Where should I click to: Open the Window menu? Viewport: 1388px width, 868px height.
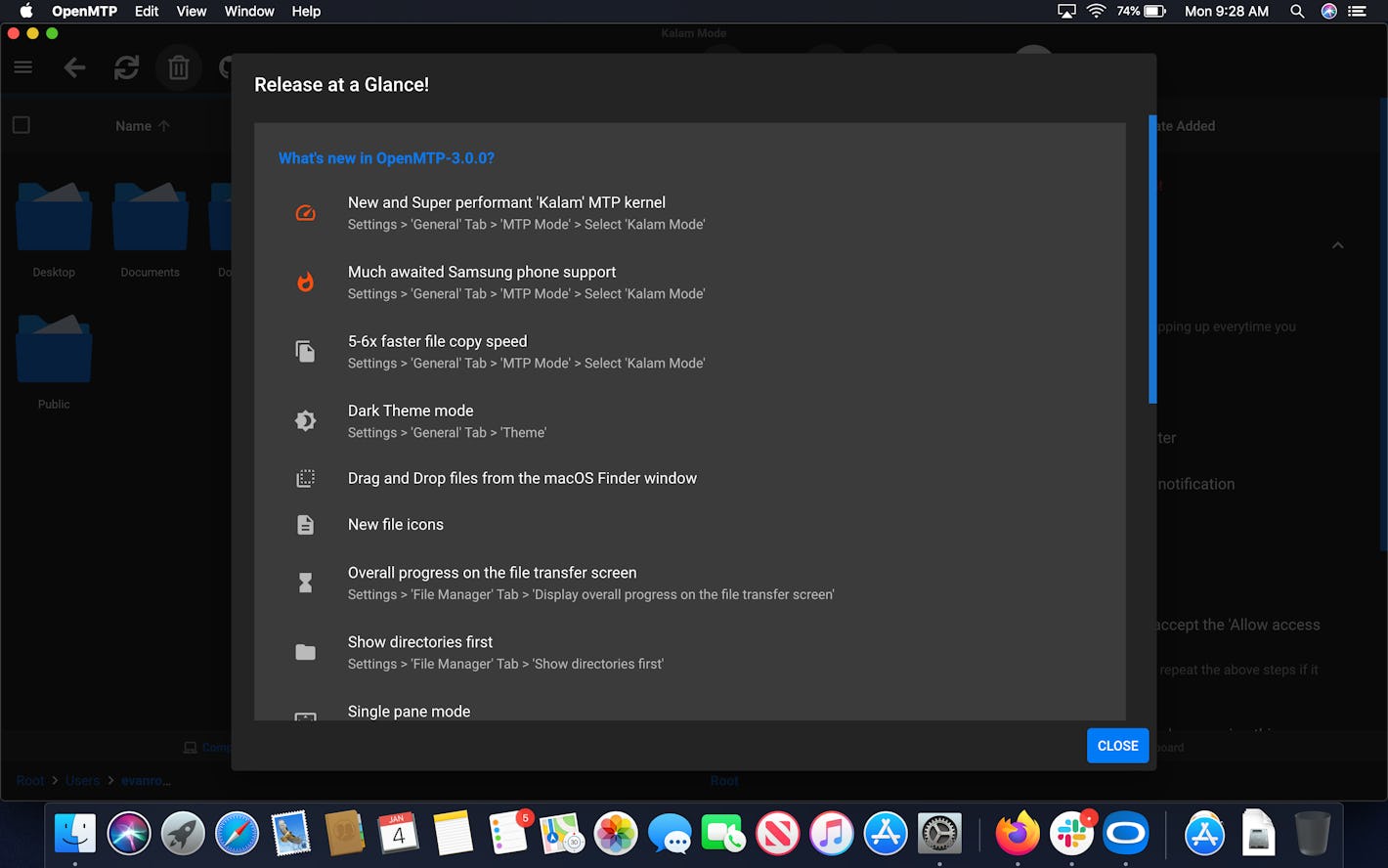[x=248, y=11]
